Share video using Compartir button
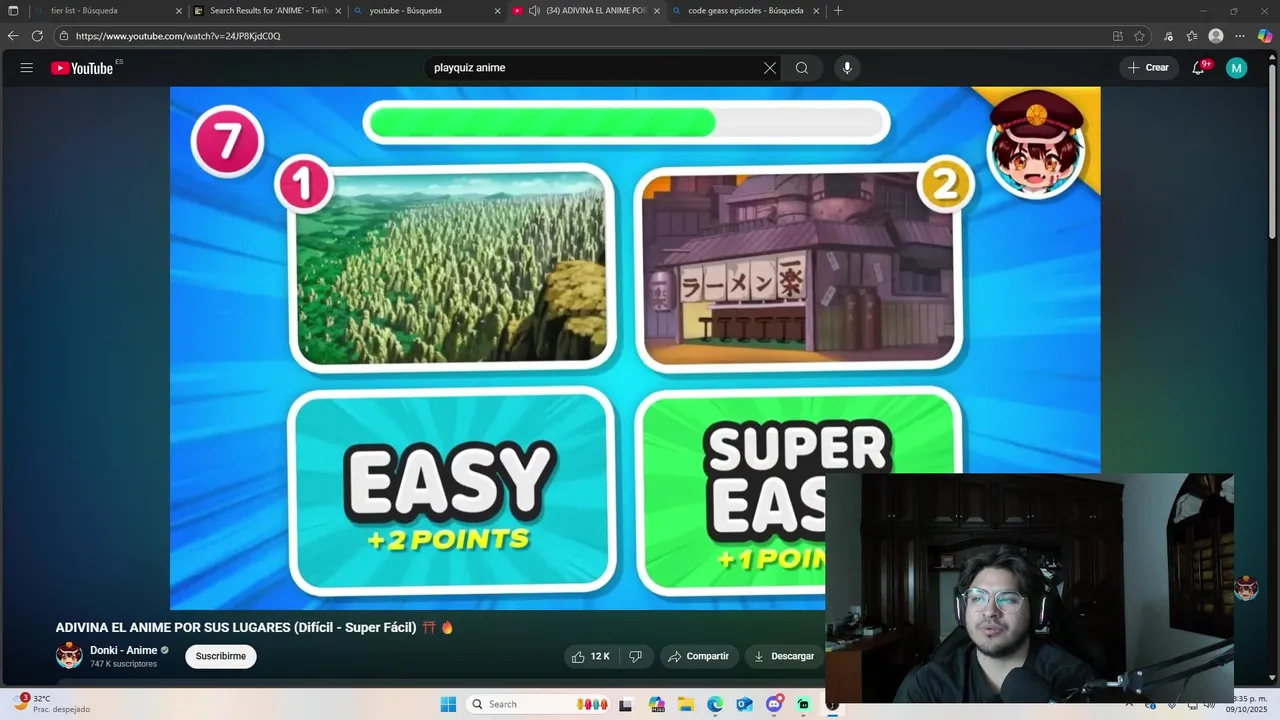The image size is (1280, 720). click(699, 656)
